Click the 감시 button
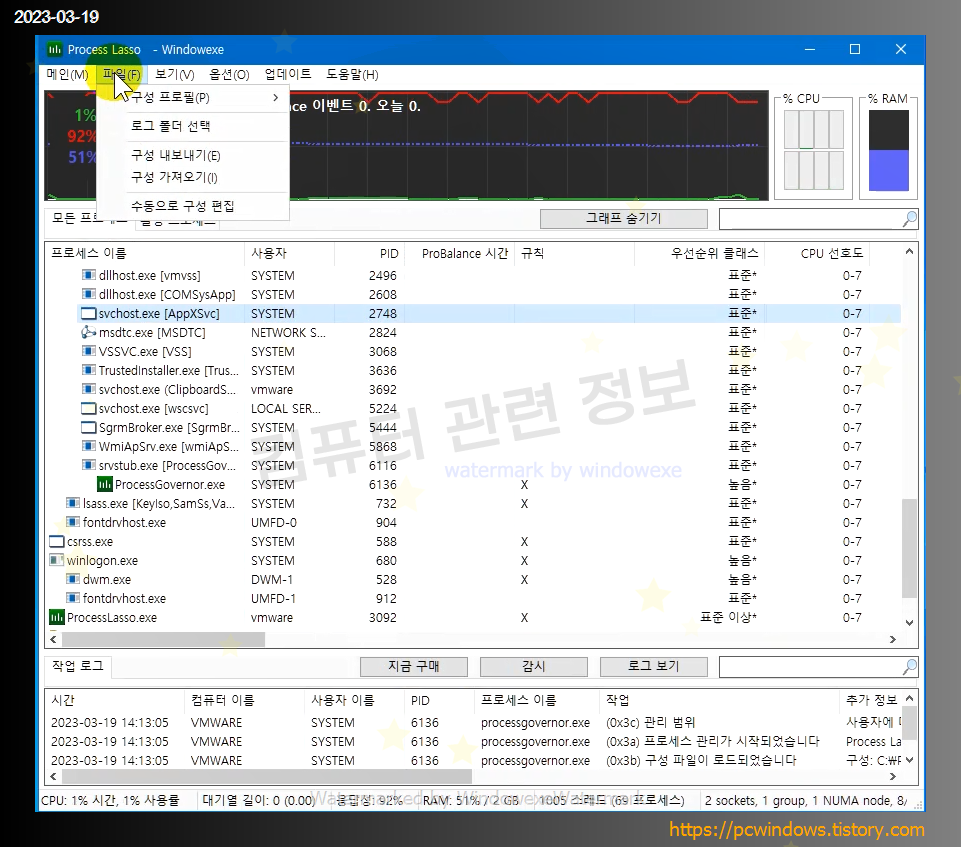This screenshot has height=847, width=961. pos(534,666)
